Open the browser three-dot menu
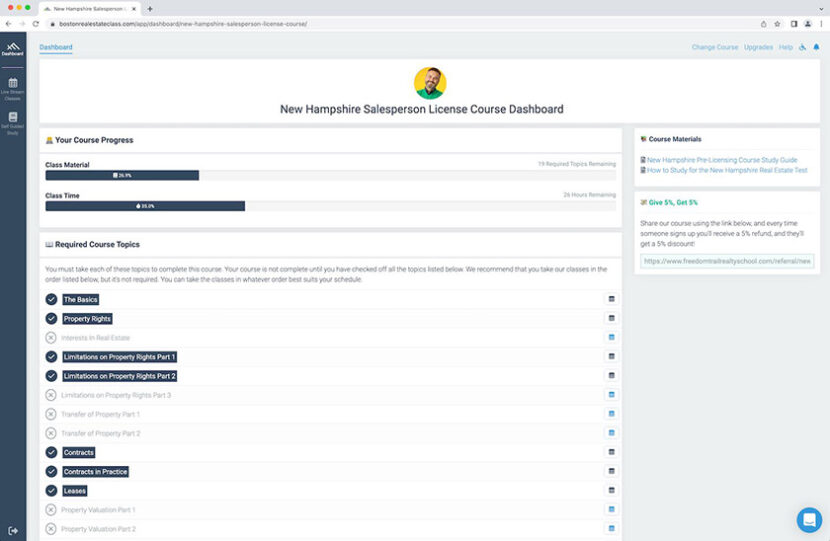This screenshot has width=830, height=541. (x=821, y=23)
